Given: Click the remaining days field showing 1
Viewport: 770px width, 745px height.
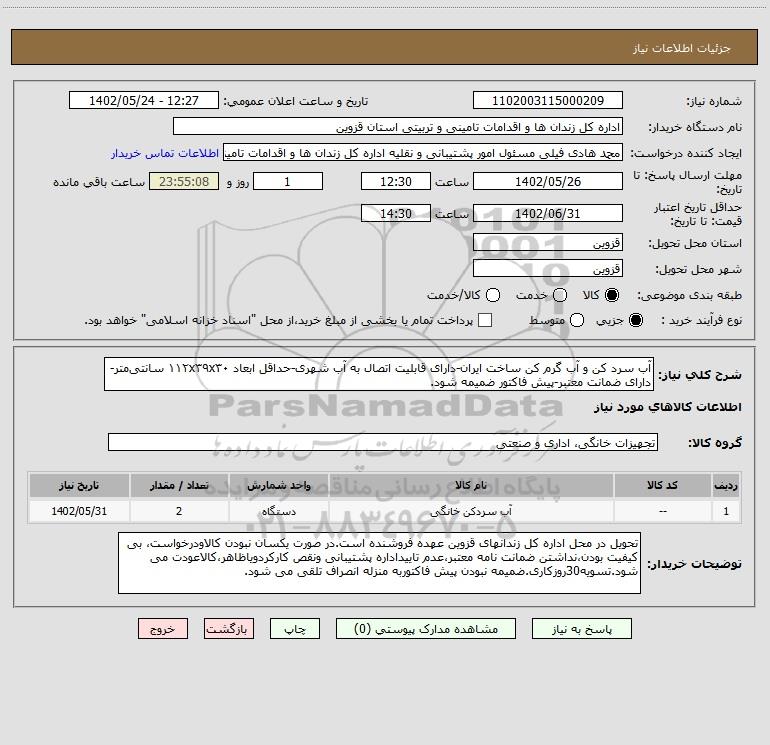Looking at the screenshot, I should point(288,181).
